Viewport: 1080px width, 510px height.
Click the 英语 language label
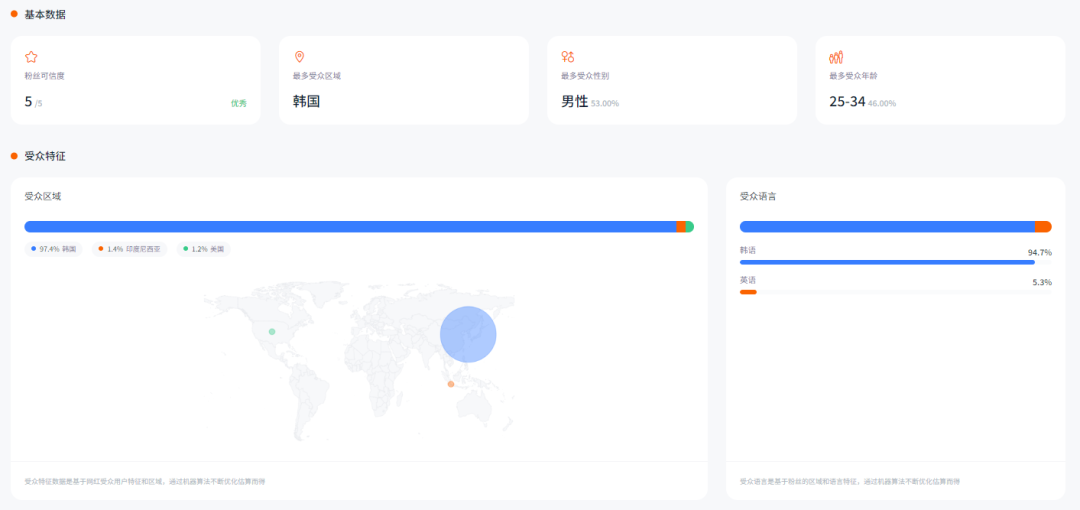[748, 280]
